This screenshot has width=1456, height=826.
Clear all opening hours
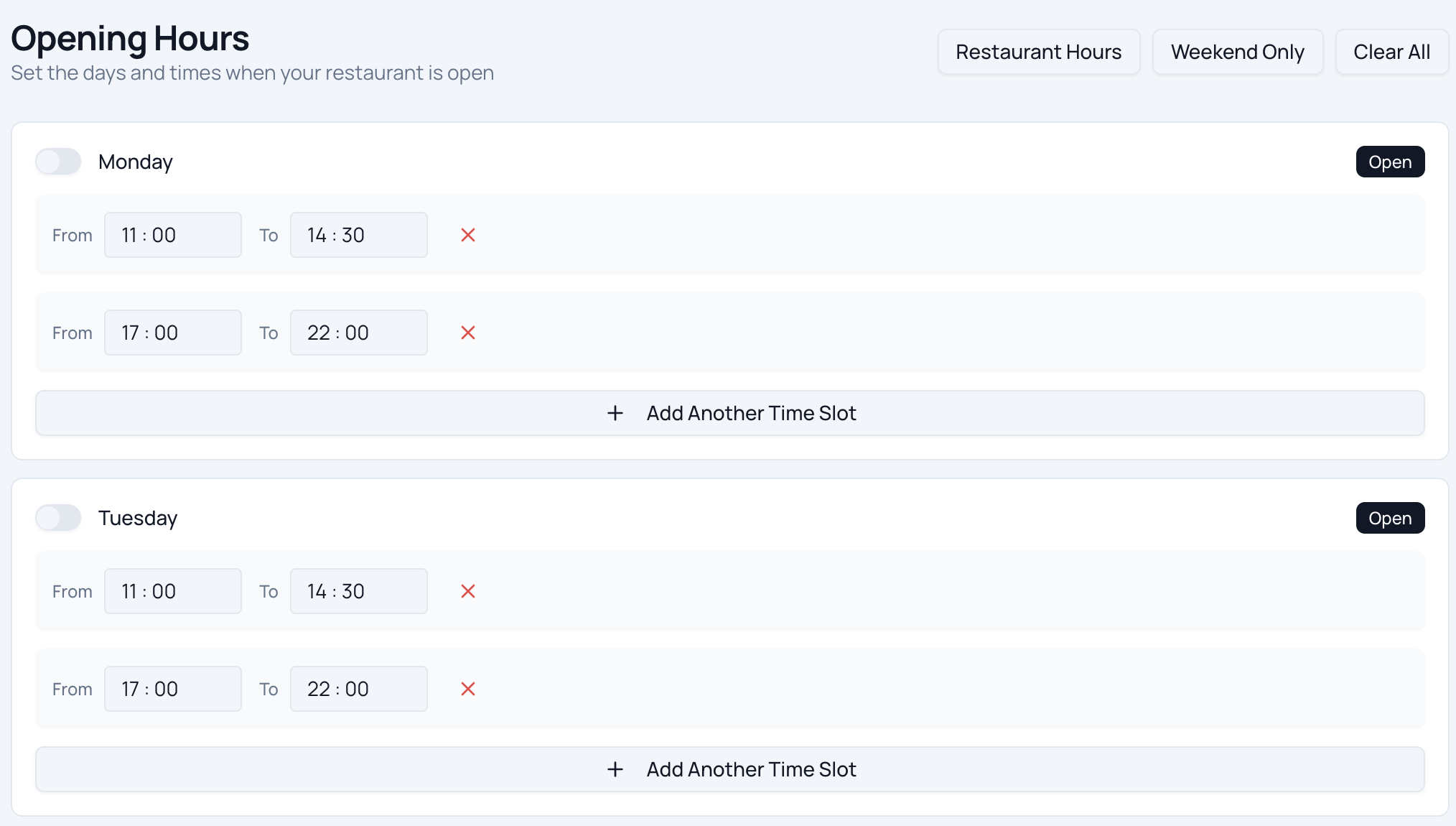(x=1391, y=51)
